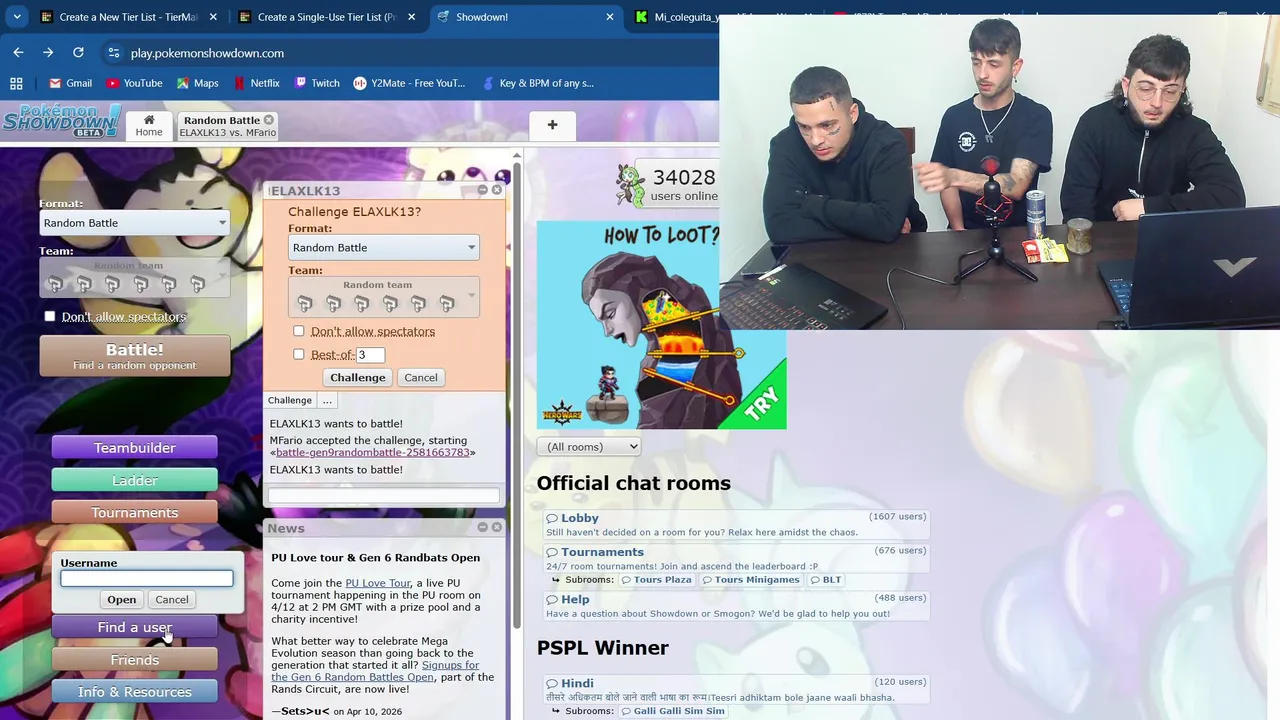The width and height of the screenshot is (1280, 720).
Task: Open the Key & BPM bookmark
Action: [537, 83]
